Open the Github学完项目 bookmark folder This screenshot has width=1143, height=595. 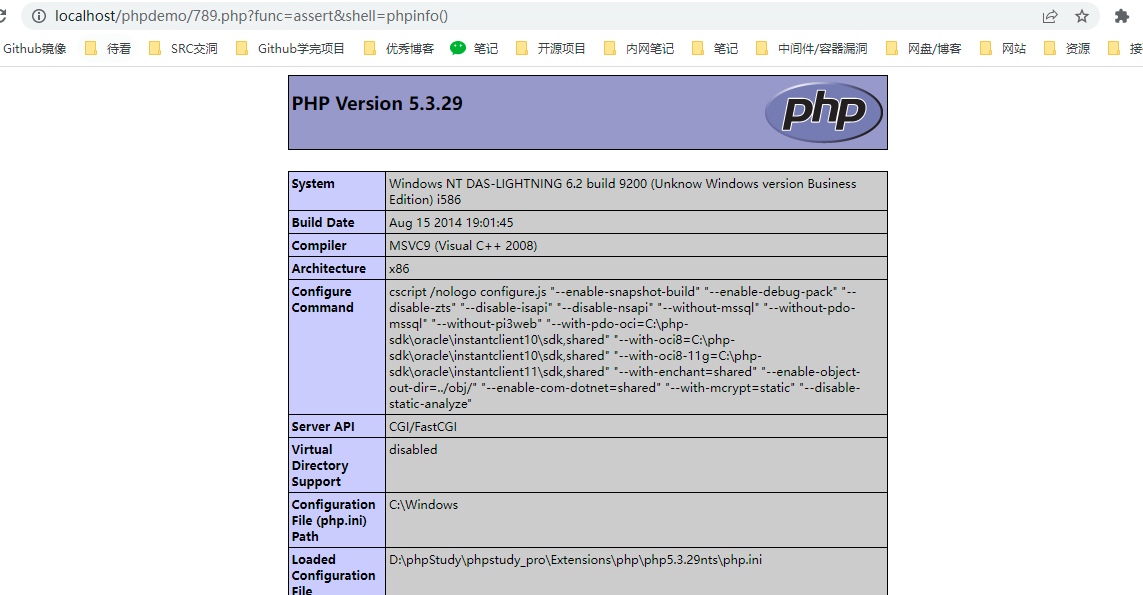pos(290,49)
